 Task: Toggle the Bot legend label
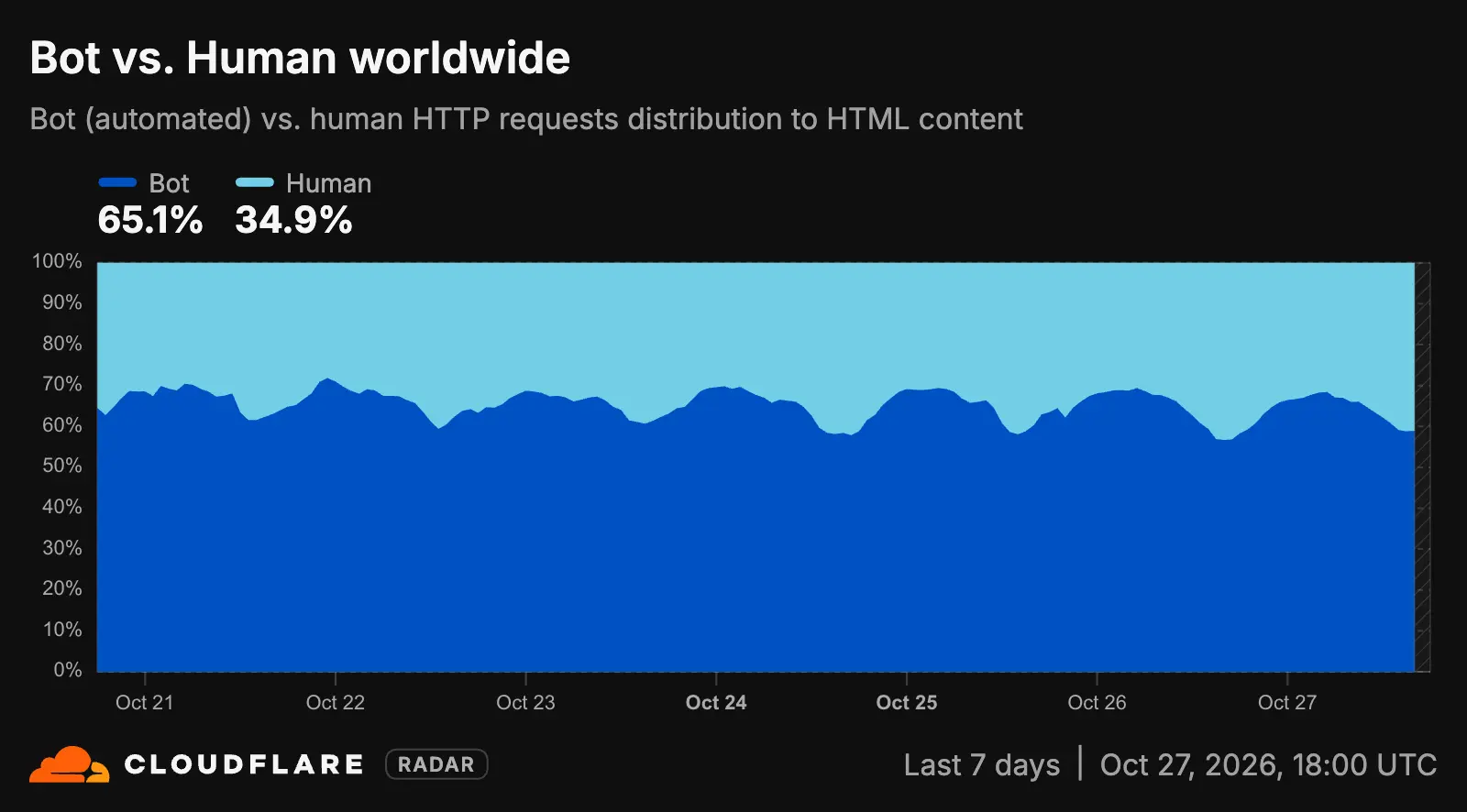(169, 183)
